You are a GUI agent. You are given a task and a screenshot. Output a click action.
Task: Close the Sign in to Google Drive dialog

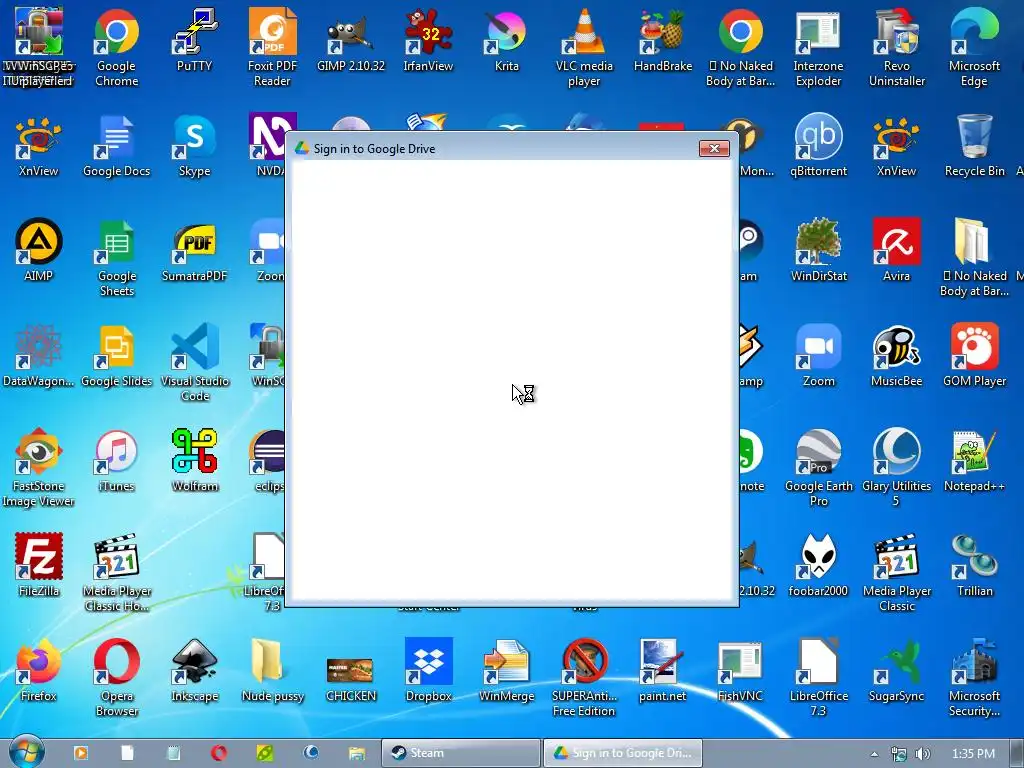point(714,149)
